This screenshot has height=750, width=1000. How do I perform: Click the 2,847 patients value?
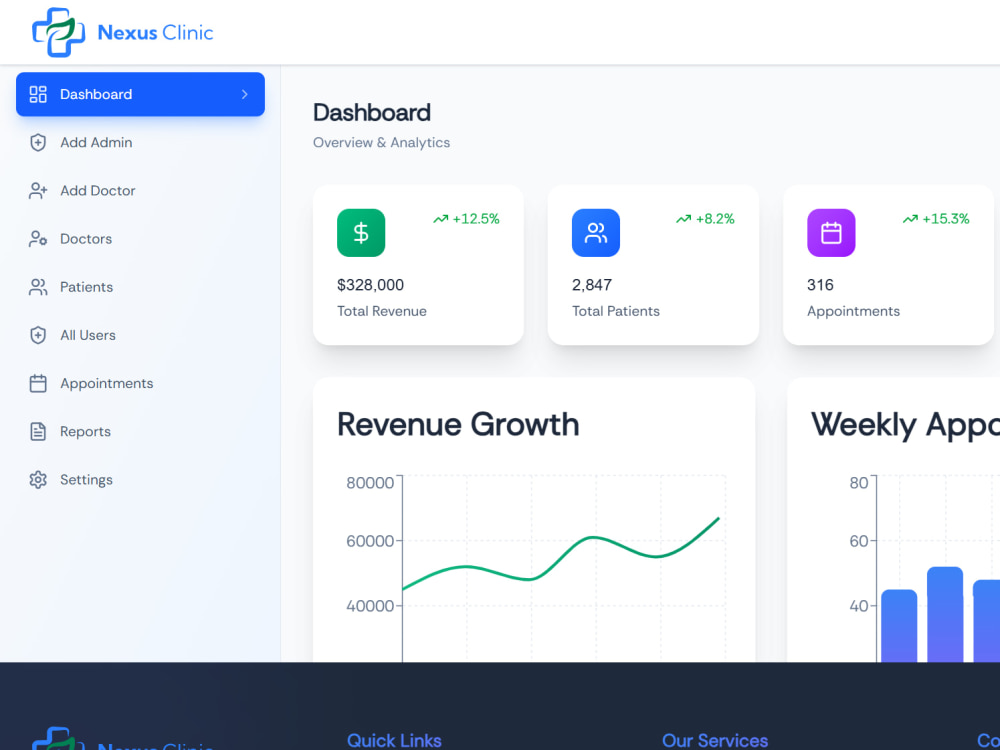(x=592, y=285)
